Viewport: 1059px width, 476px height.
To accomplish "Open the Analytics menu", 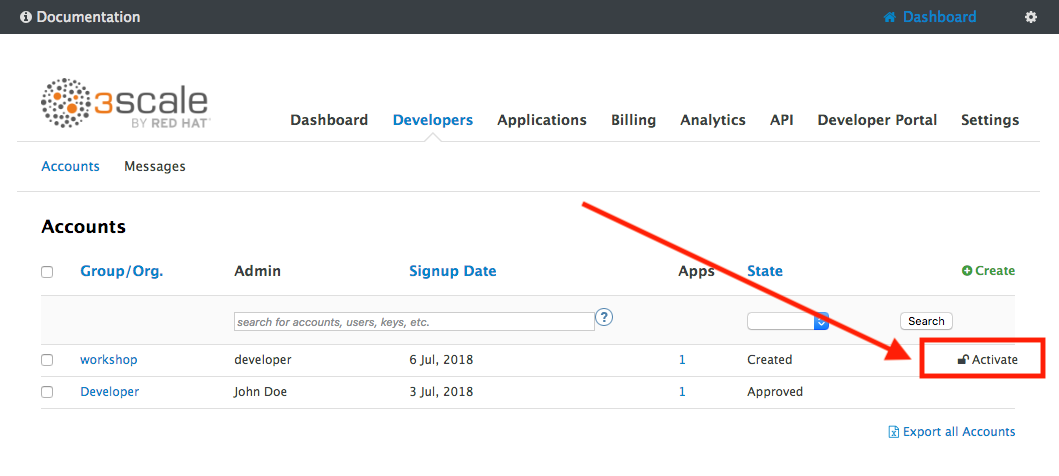I will (x=713, y=120).
